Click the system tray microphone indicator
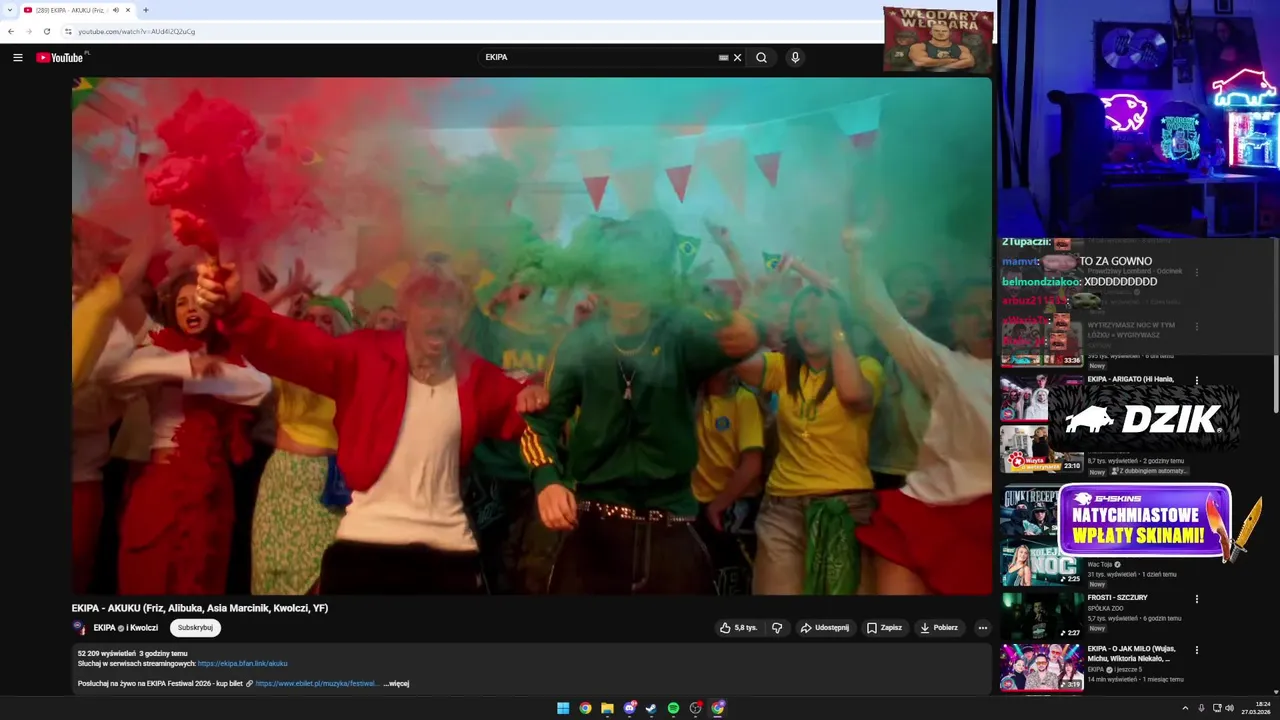The image size is (1280, 720). click(1201, 708)
